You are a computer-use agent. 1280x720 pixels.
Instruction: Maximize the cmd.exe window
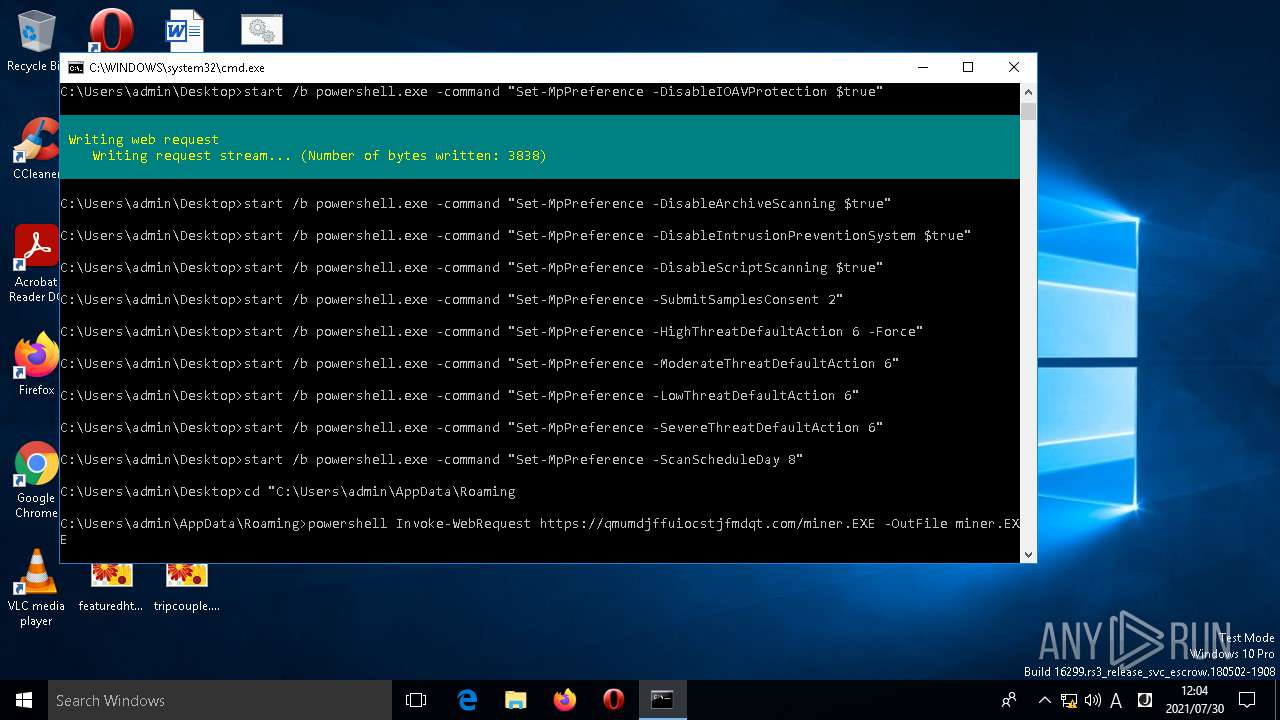[968, 68]
